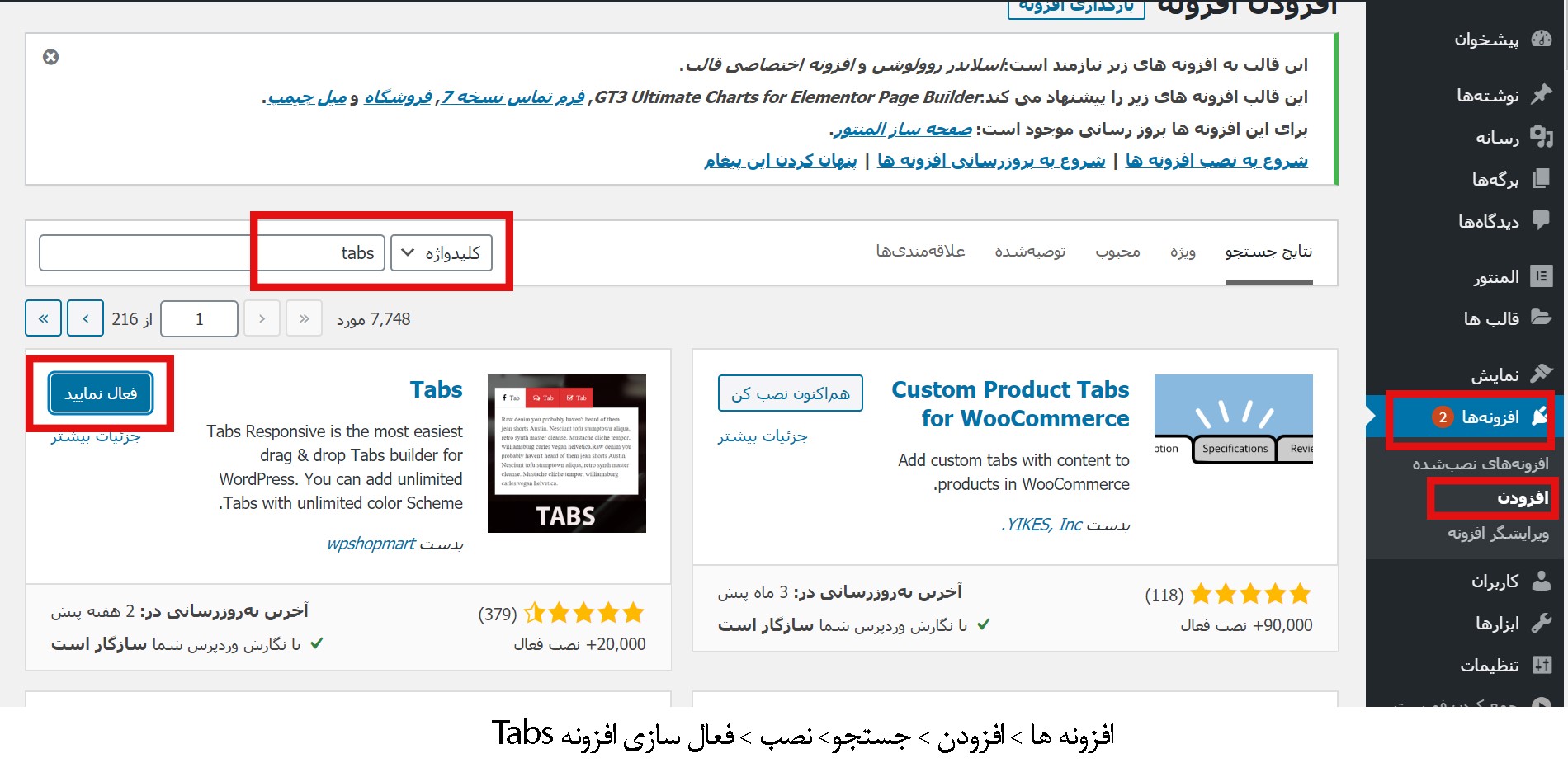Click the current page number field
This screenshot has width=1568, height=777.
tap(199, 318)
